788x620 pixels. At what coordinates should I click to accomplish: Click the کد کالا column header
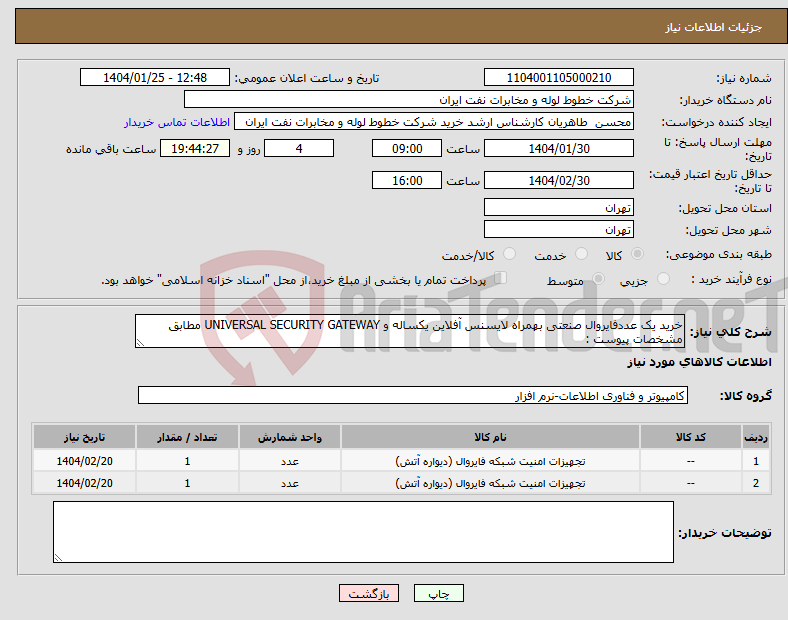691,437
